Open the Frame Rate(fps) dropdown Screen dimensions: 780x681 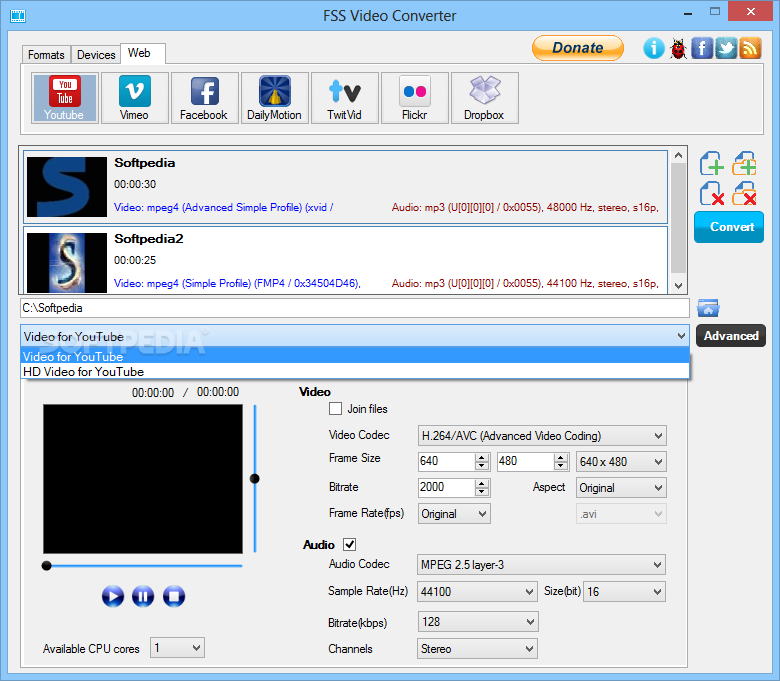(454, 513)
